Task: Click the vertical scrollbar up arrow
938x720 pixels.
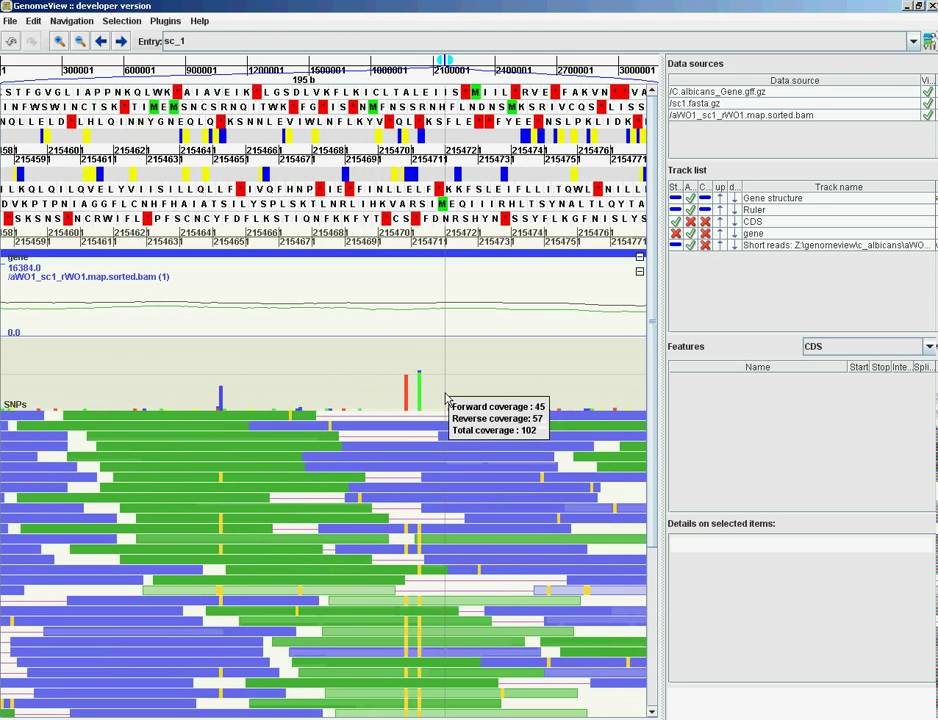Action: click(652, 90)
